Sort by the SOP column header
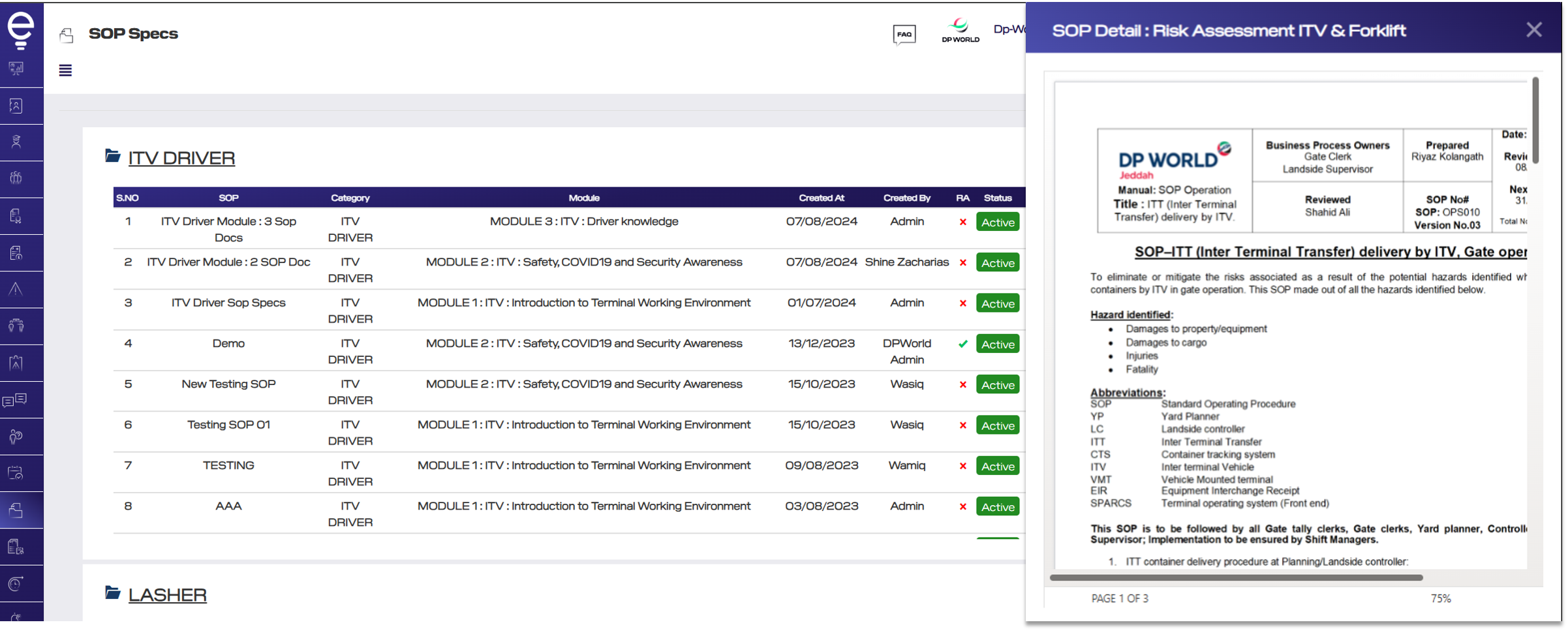 pyautogui.click(x=228, y=198)
